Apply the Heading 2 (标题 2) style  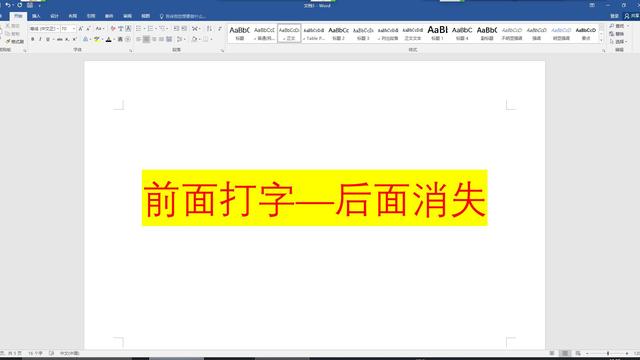338,33
